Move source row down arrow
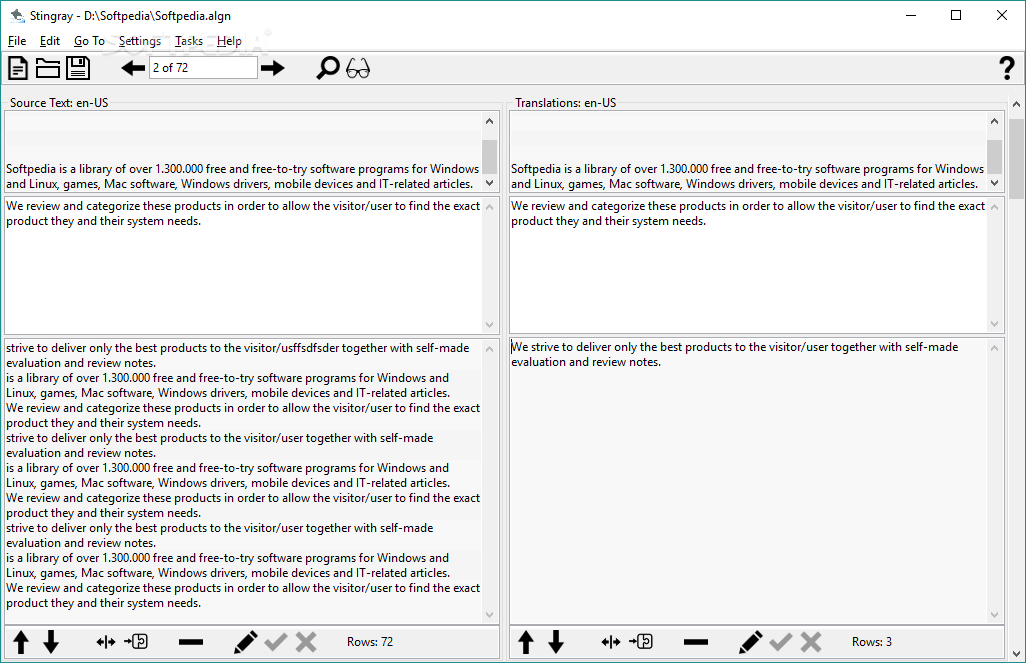 pyautogui.click(x=51, y=642)
